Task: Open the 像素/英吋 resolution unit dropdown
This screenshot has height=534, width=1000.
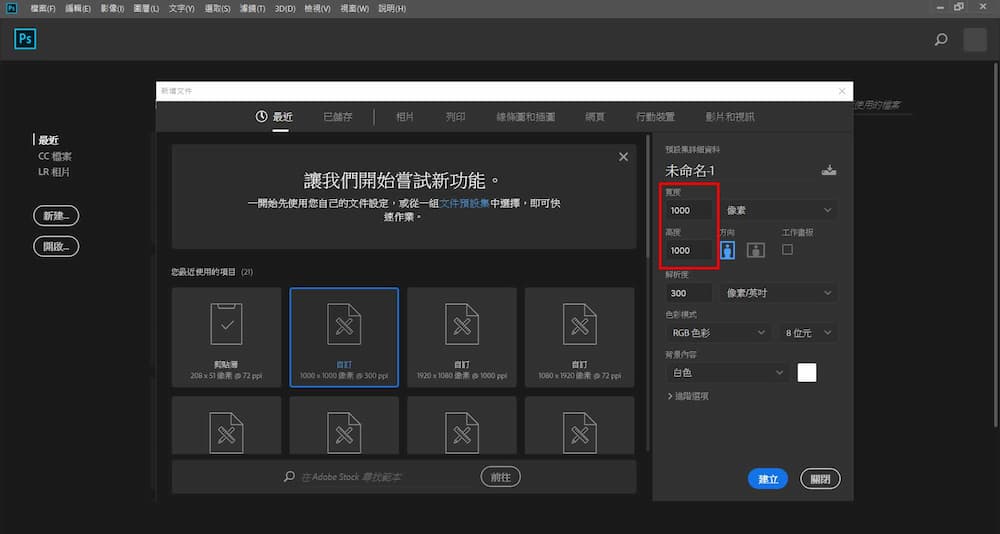Action: coord(779,293)
